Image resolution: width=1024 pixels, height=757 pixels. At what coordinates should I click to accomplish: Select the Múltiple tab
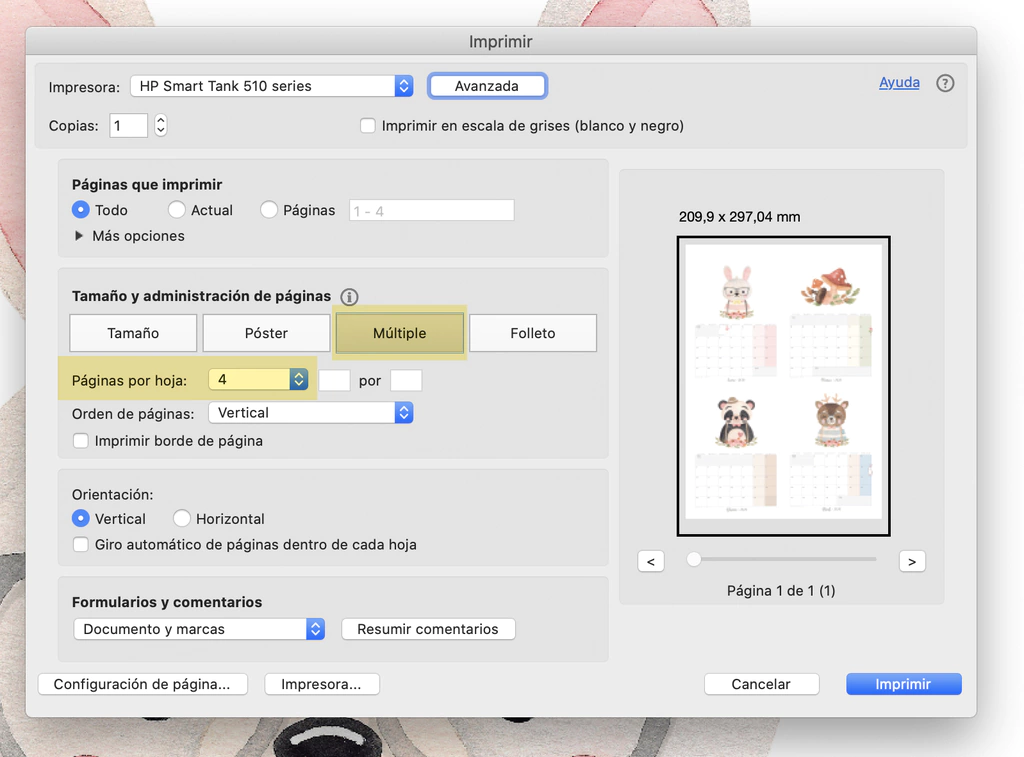[400, 333]
